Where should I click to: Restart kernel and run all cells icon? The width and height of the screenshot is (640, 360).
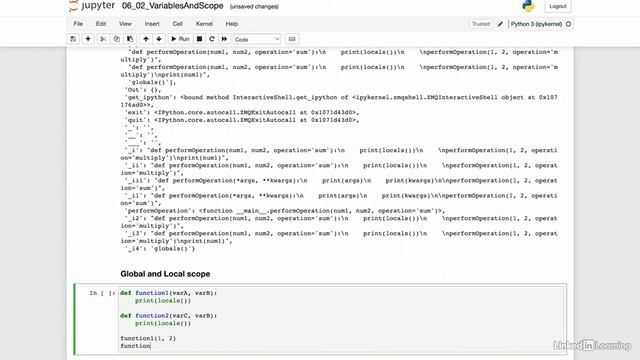pos(224,39)
